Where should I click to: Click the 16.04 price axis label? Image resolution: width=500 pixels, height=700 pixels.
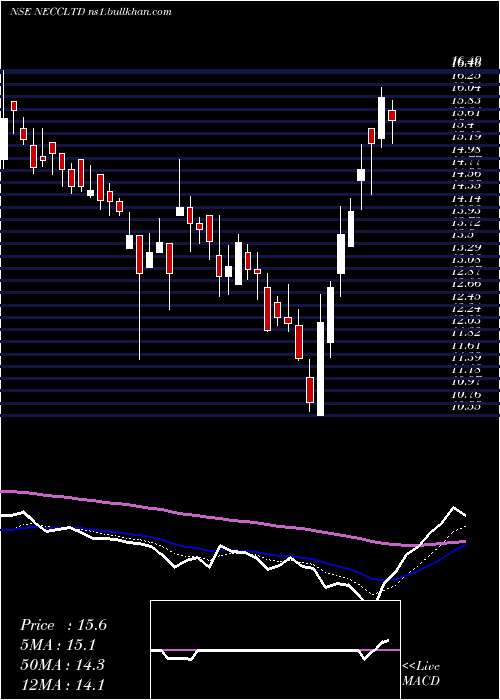(466, 88)
